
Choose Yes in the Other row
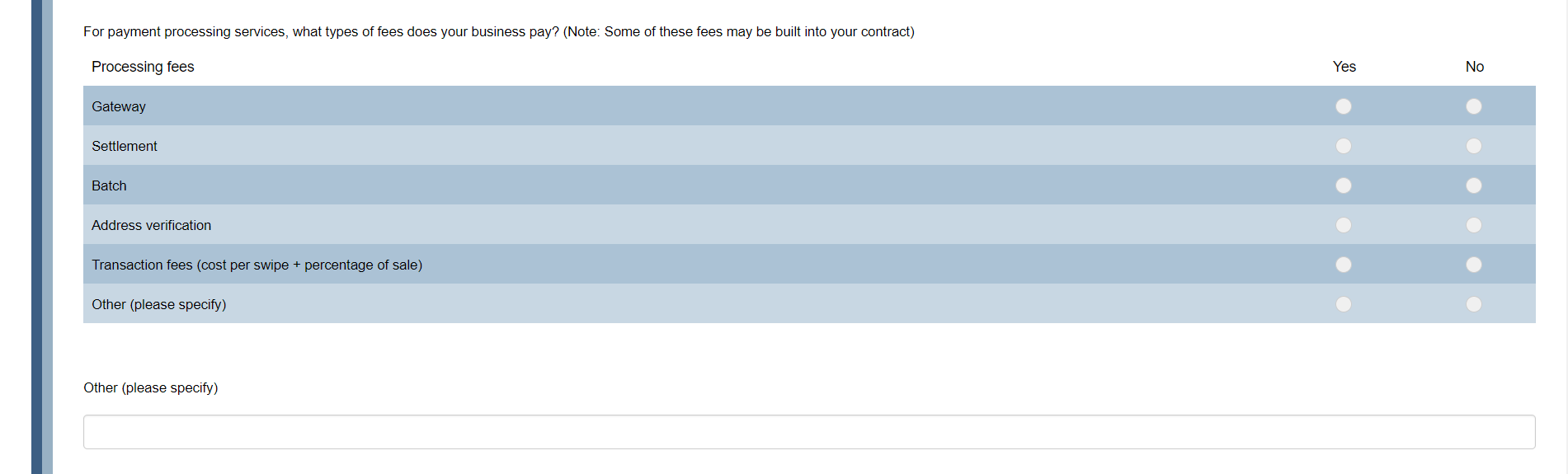1344,304
